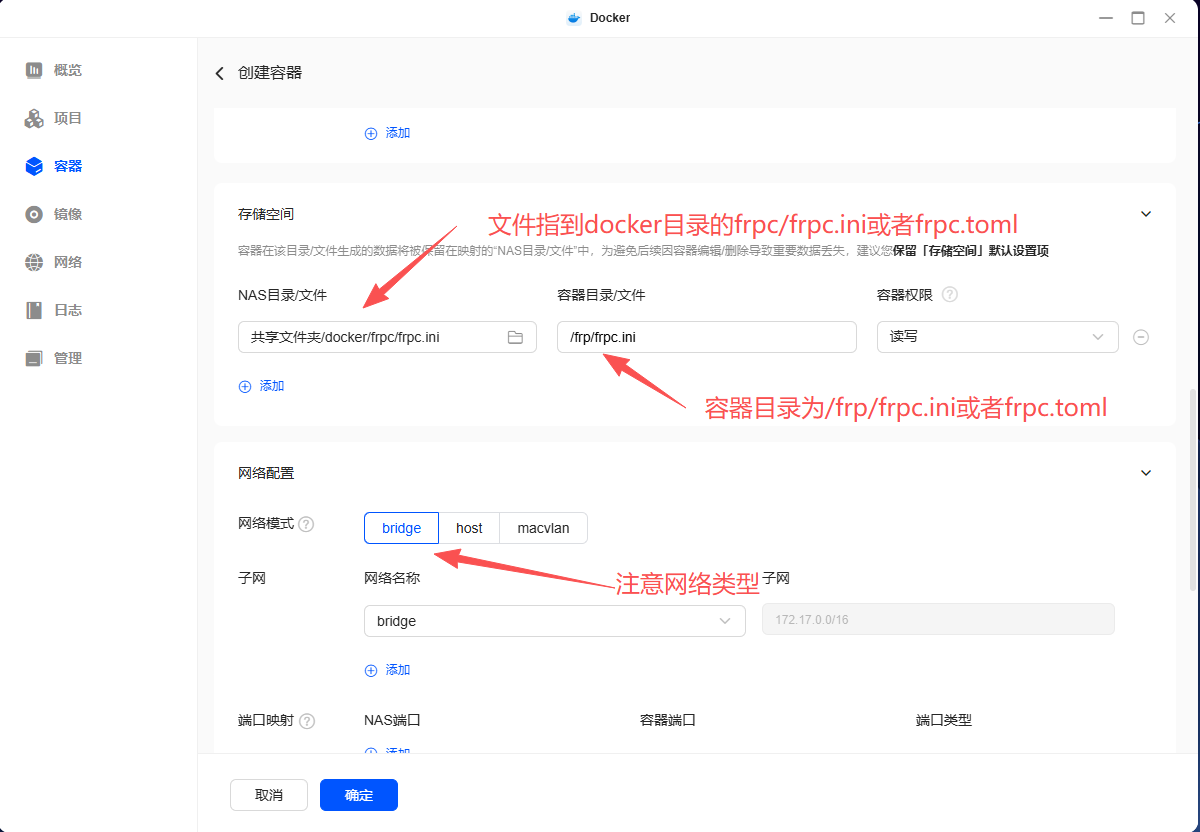This screenshot has height=832, width=1200.
Task: Open the 读写 permission dropdown
Action: click(x=996, y=337)
